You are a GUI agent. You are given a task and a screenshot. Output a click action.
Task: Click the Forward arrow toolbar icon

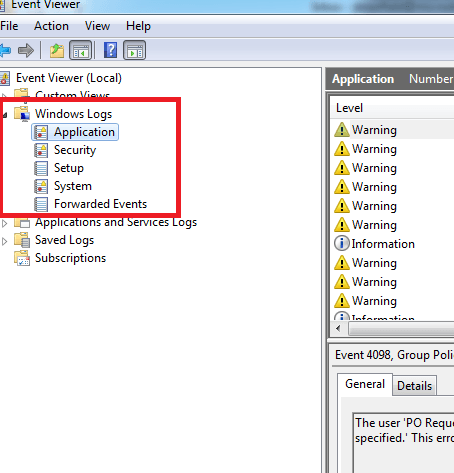(26, 50)
